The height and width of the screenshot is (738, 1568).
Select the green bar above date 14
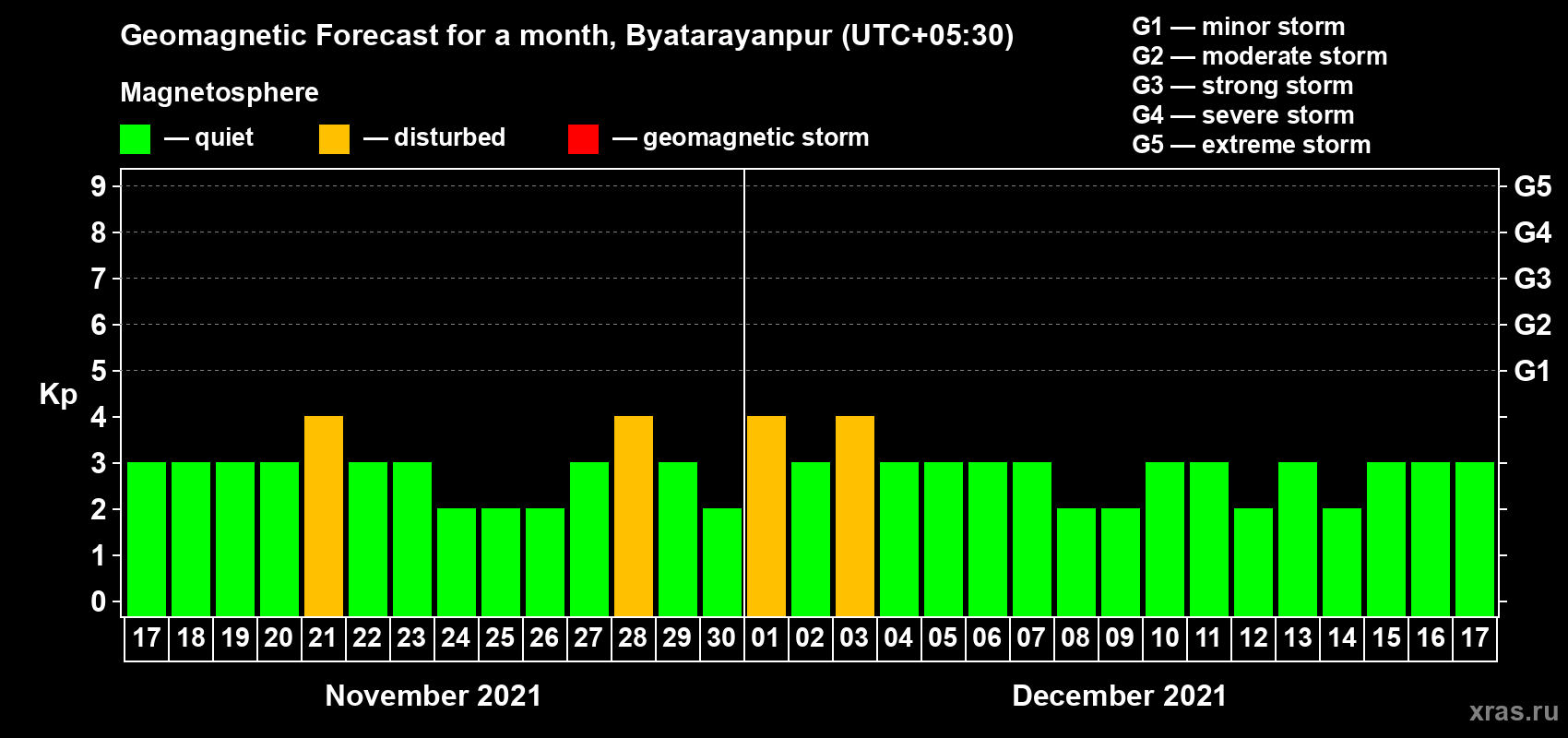1342,562
